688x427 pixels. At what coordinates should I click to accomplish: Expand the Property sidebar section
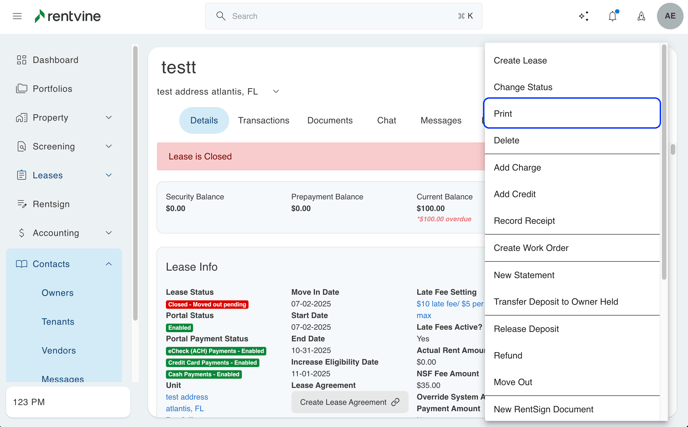coord(108,118)
